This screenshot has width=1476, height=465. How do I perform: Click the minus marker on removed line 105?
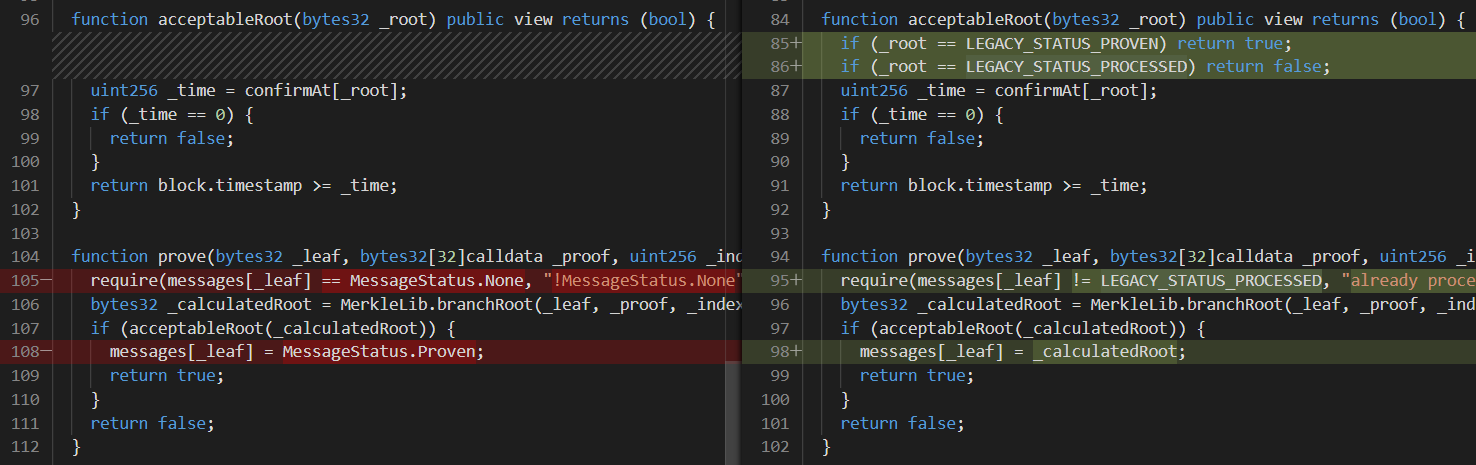pos(48,280)
